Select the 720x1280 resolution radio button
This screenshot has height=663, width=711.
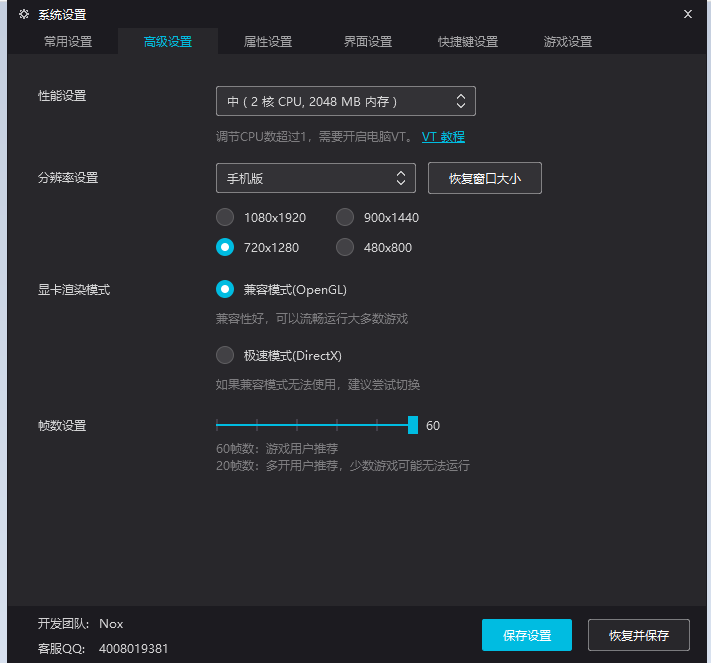(225, 247)
